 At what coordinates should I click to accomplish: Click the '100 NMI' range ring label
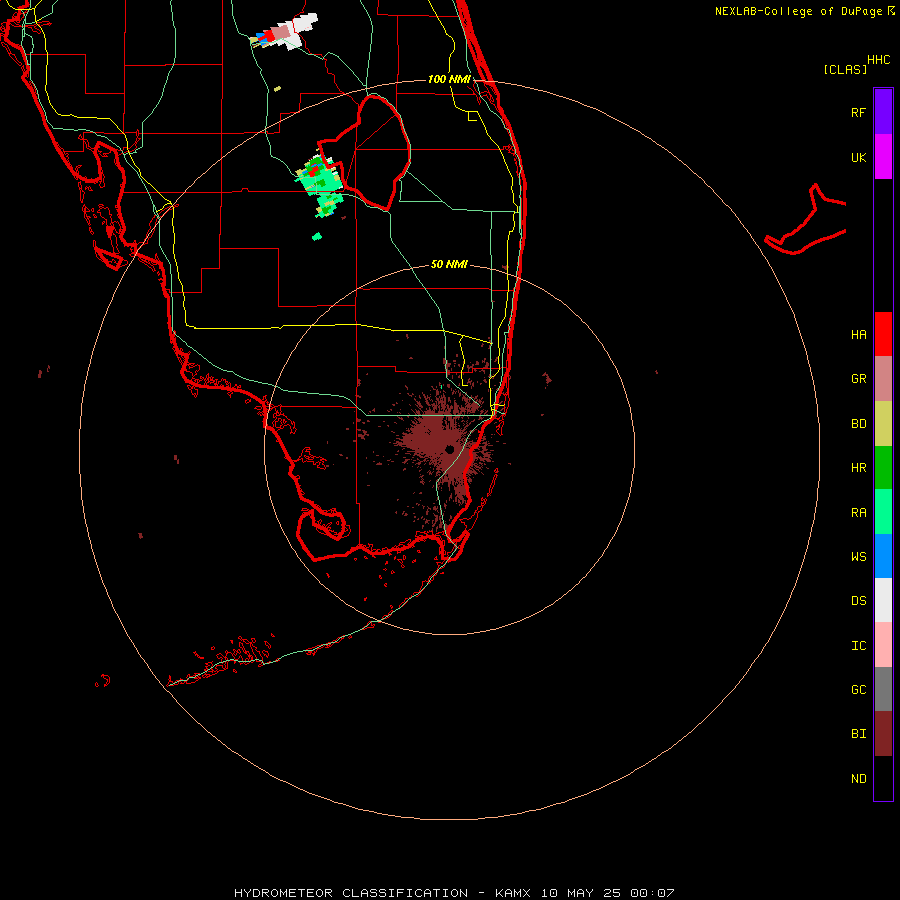[x=449, y=79]
